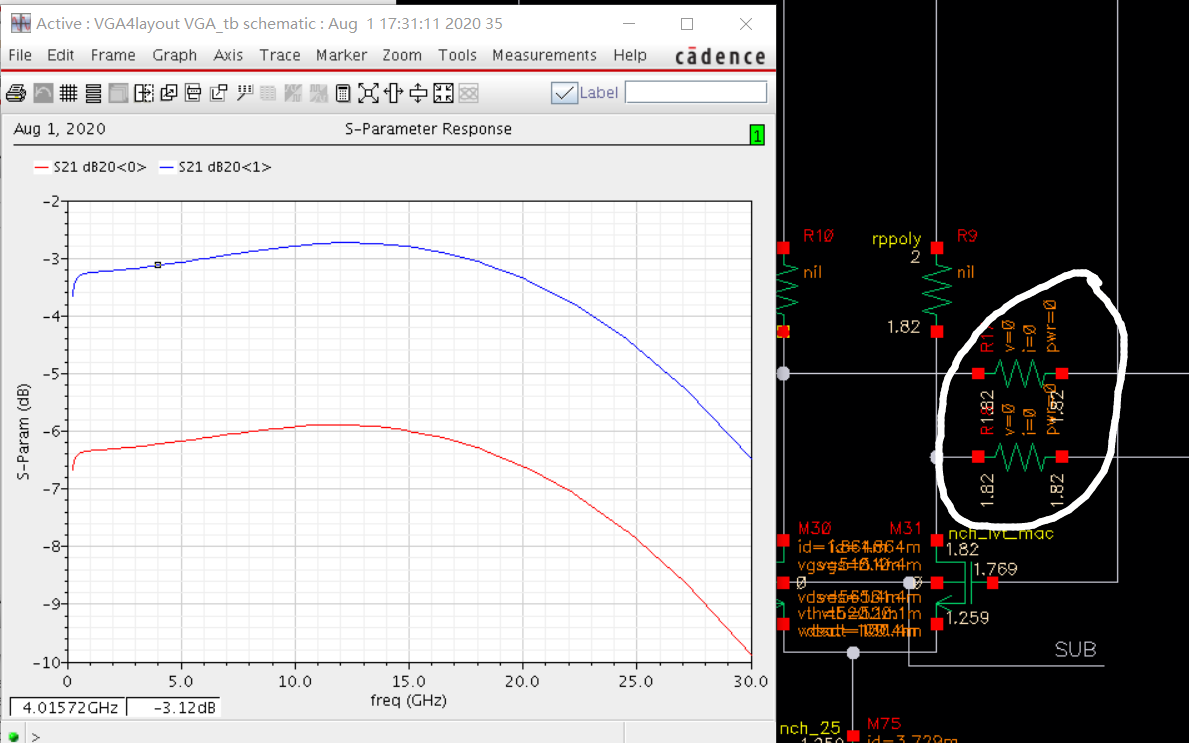Click the M75 label in schematic
This screenshot has height=743, width=1189.
(x=883, y=724)
